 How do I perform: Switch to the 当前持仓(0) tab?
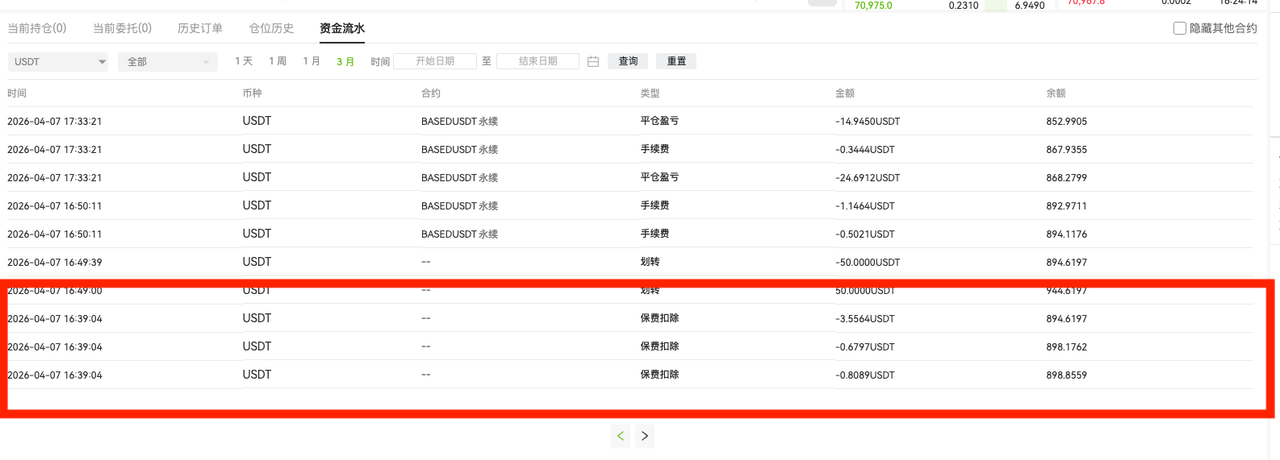tap(37, 28)
